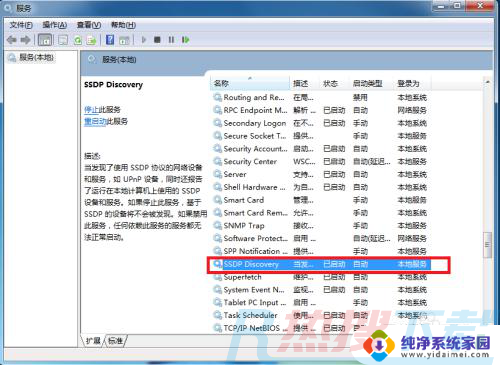
Task: Sort by the 名称 column header
Action: tap(250, 83)
